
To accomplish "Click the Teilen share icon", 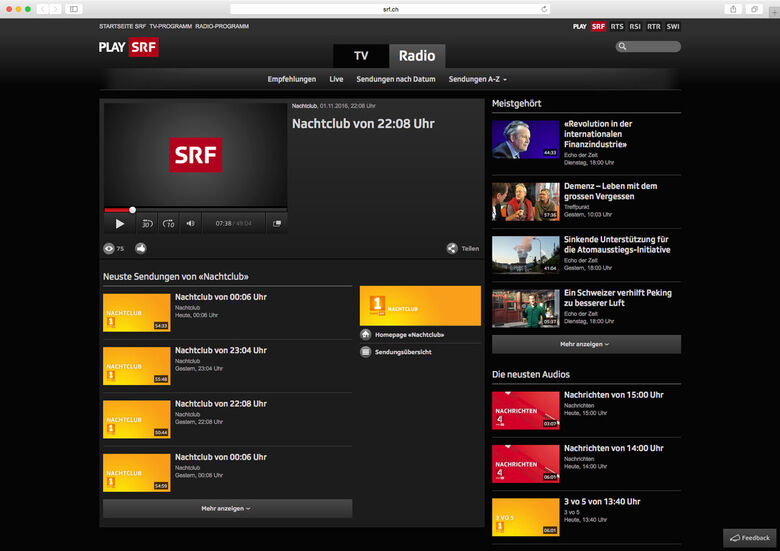I will pos(452,248).
